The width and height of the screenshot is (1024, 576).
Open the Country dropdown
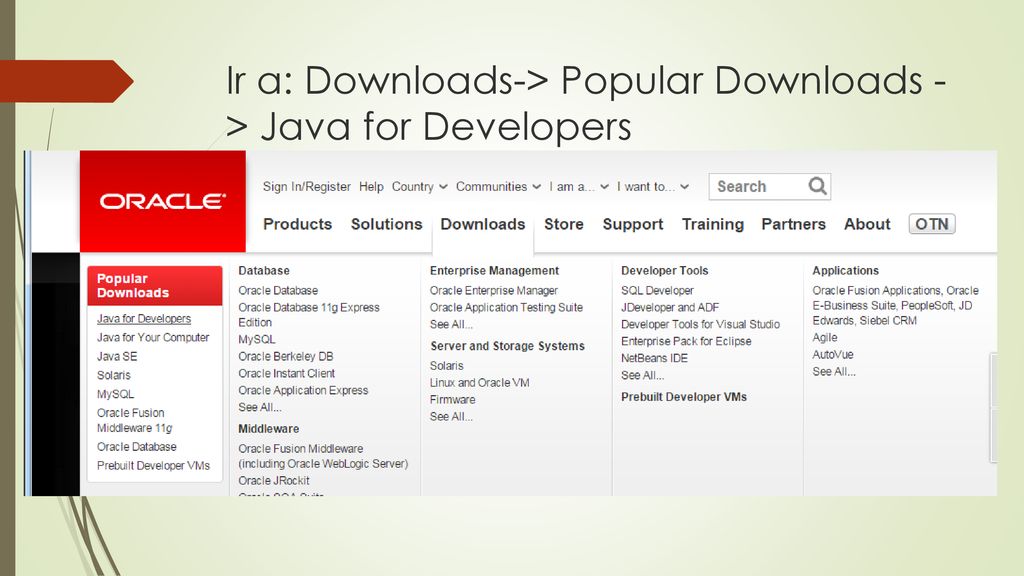(419, 187)
